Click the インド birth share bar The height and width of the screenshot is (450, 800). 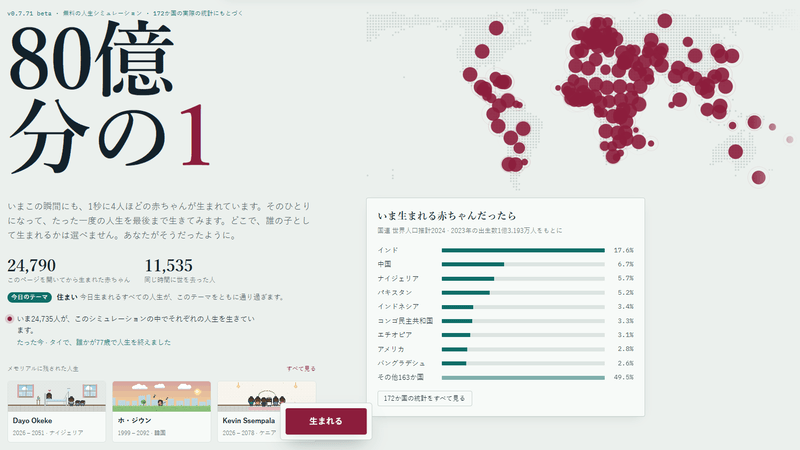[x=523, y=250]
